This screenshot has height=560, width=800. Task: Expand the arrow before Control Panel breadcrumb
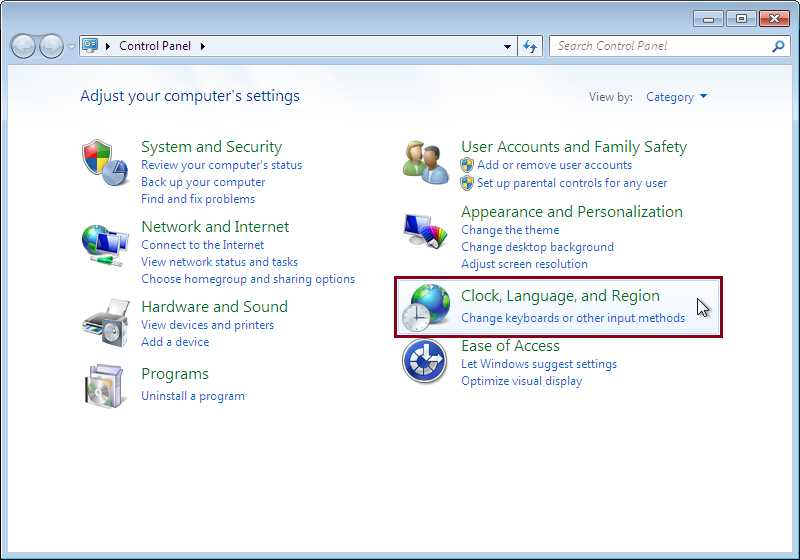pos(108,46)
